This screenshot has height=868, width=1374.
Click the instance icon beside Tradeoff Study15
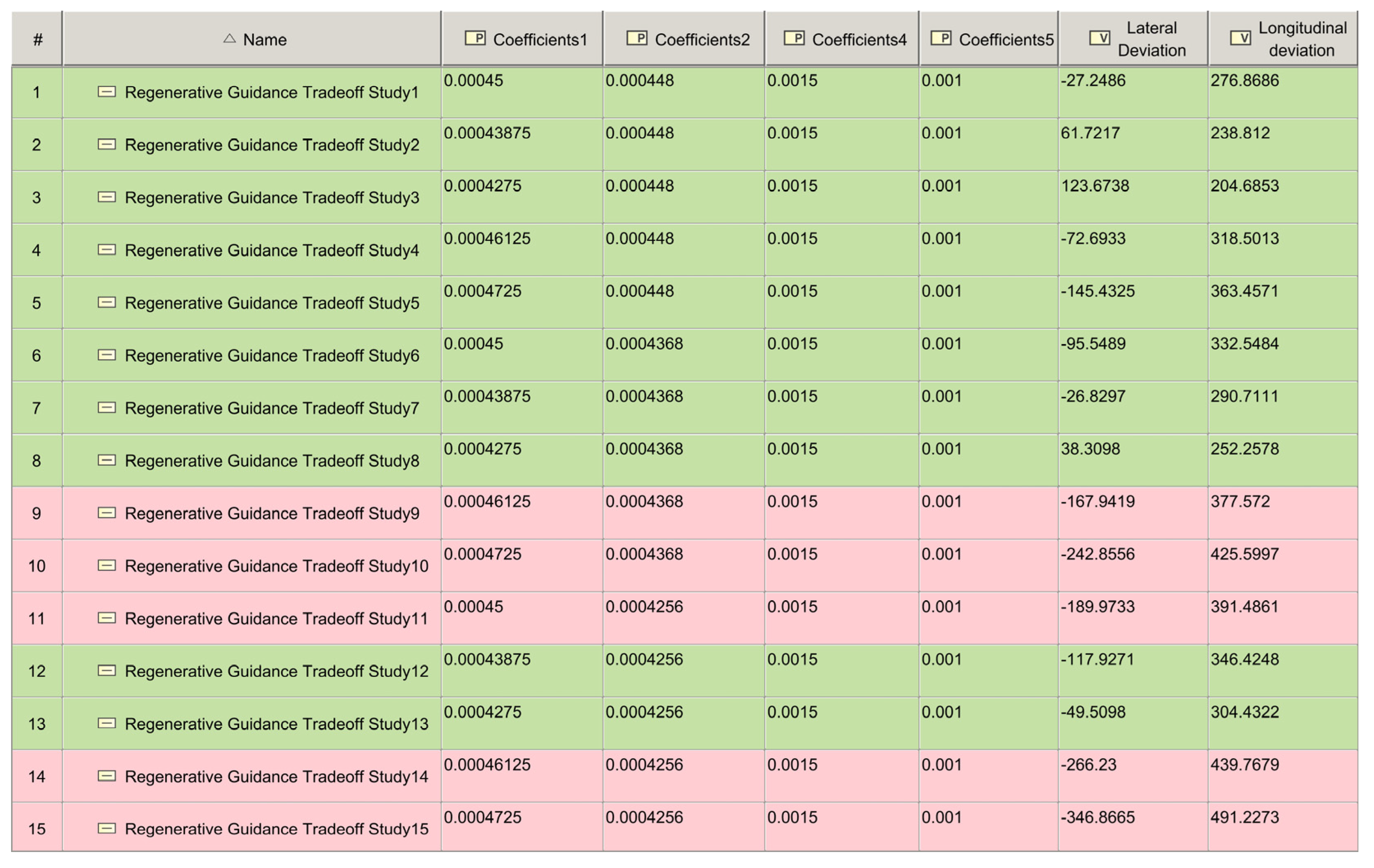(x=107, y=828)
